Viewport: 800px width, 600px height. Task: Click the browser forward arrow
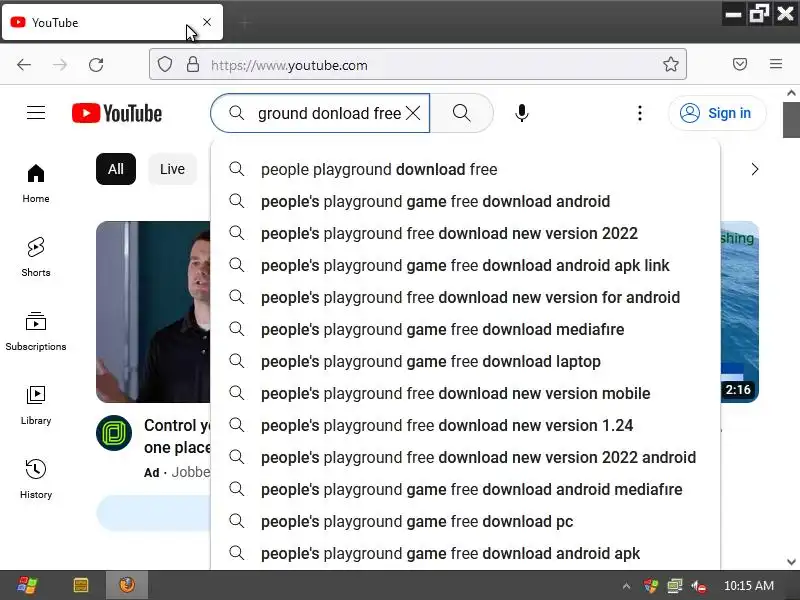click(x=60, y=65)
